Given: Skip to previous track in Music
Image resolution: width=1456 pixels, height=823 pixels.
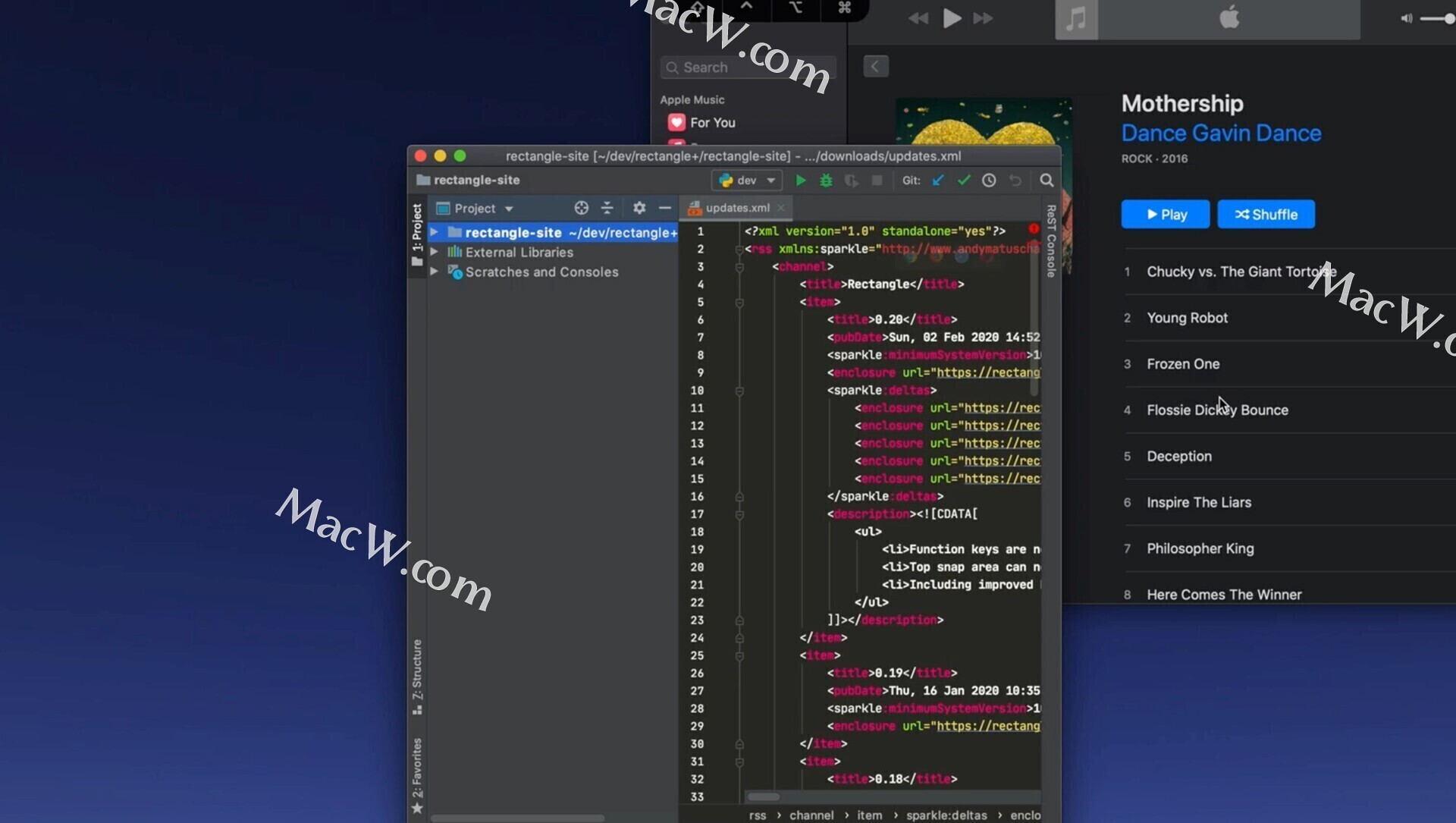Looking at the screenshot, I should click(918, 18).
